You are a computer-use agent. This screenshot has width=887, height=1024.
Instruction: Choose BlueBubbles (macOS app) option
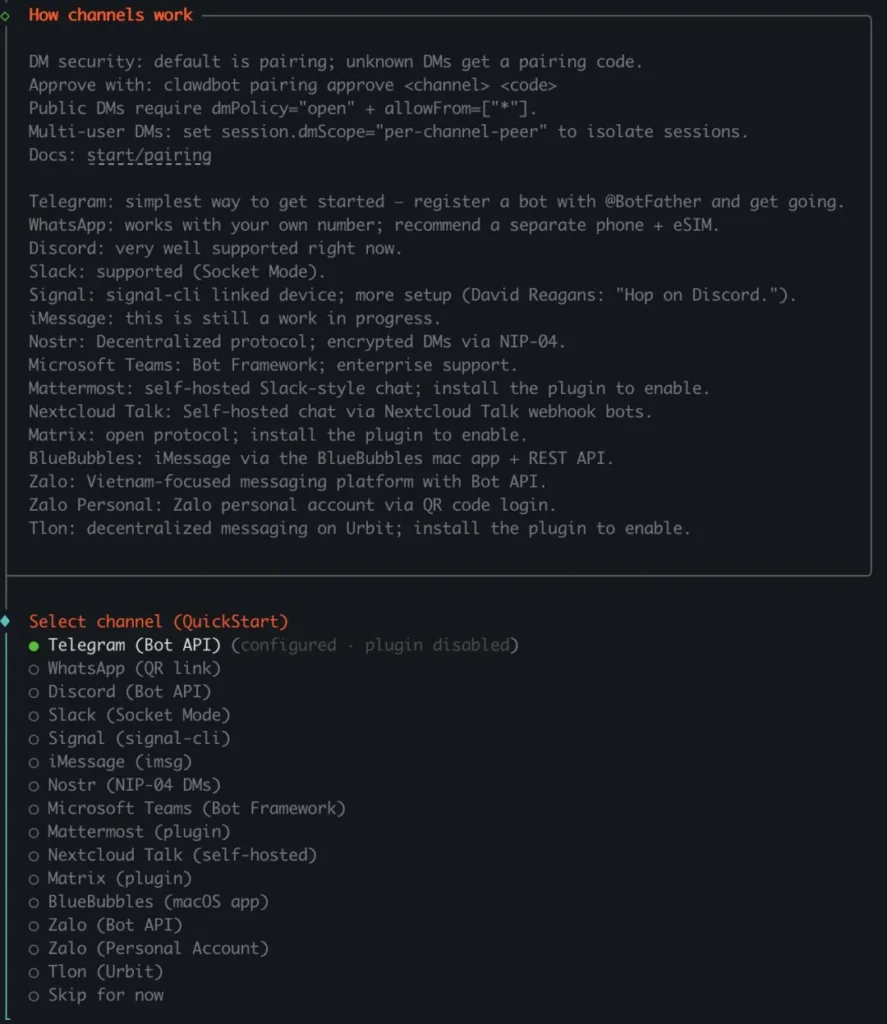[158, 901]
